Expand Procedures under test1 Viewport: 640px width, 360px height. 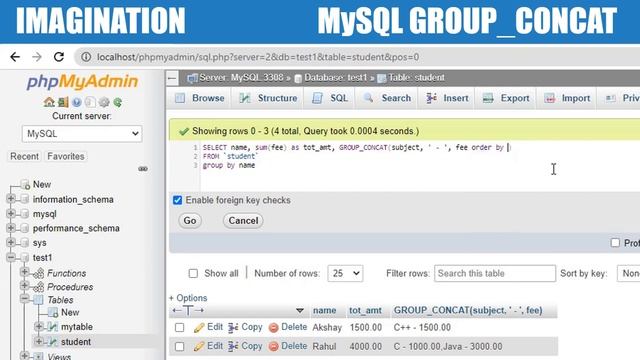click(24, 285)
